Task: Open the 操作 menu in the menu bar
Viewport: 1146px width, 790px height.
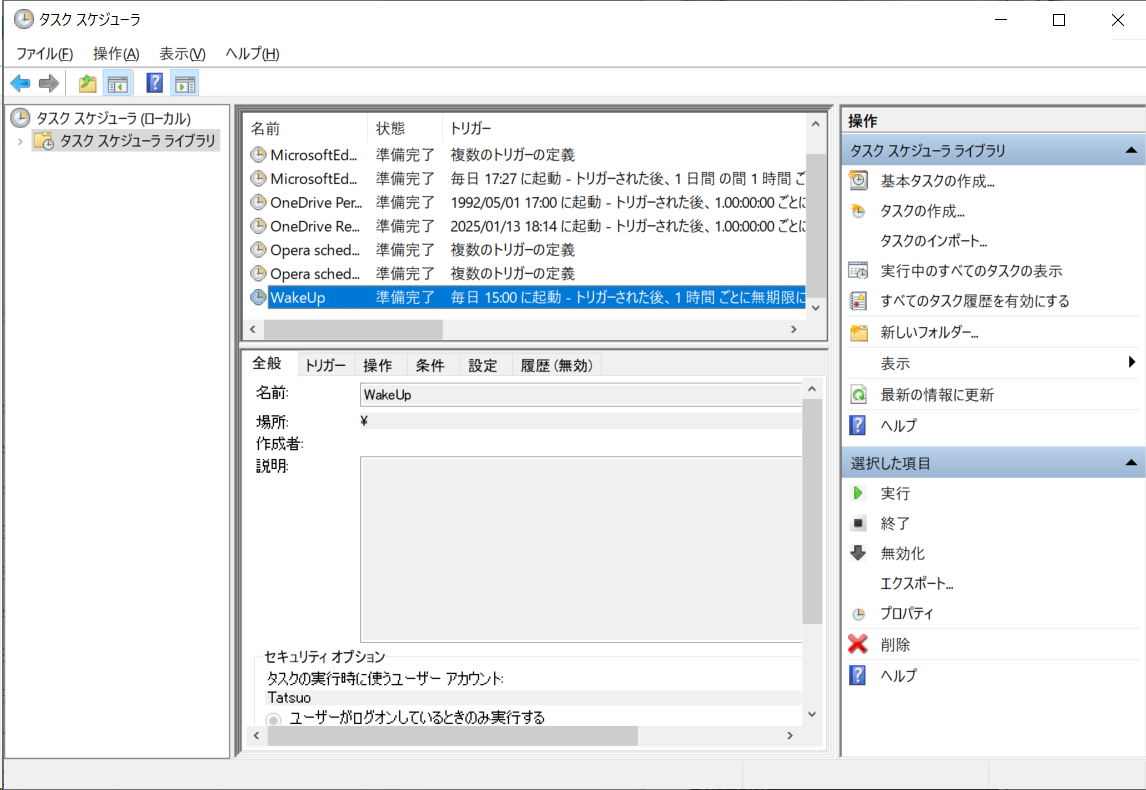Action: (115, 54)
